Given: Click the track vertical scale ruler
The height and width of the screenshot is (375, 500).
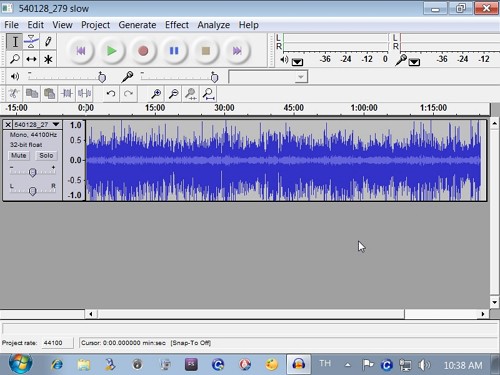Looking at the screenshot, I should (74, 160).
